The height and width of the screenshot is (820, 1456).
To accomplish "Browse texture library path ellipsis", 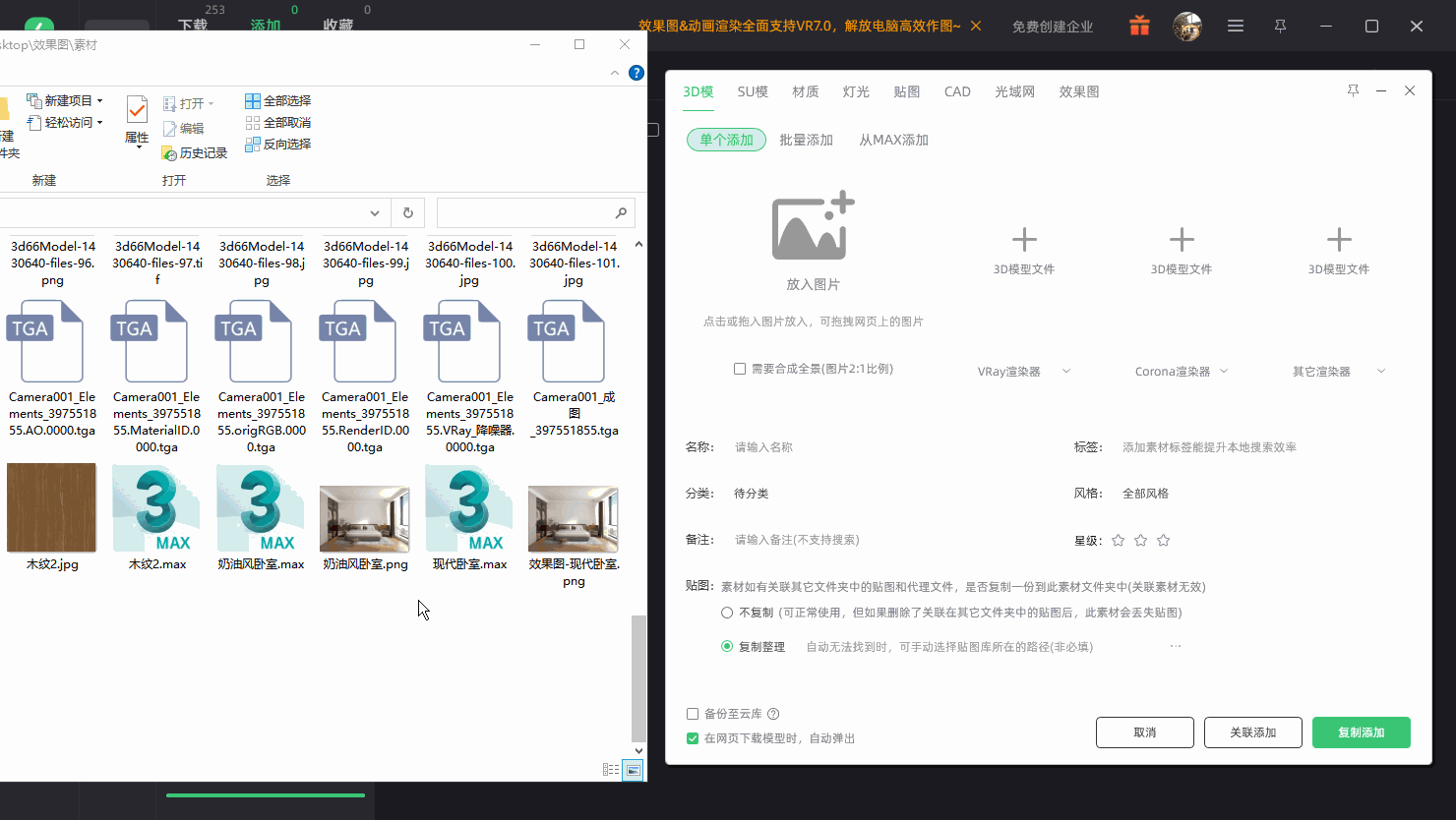I will click(x=1175, y=646).
